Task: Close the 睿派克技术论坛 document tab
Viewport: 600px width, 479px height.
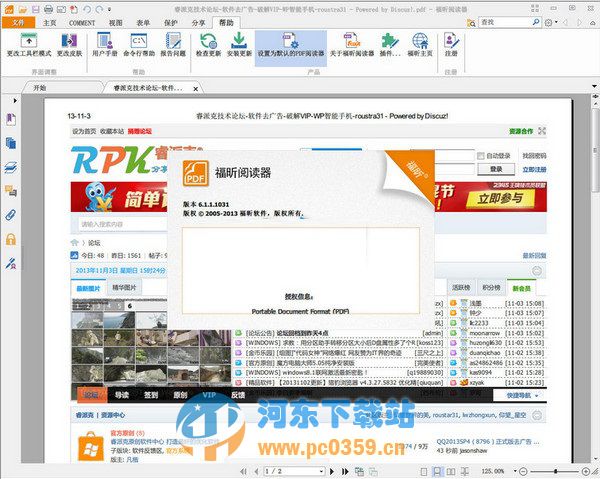Action: [196, 89]
